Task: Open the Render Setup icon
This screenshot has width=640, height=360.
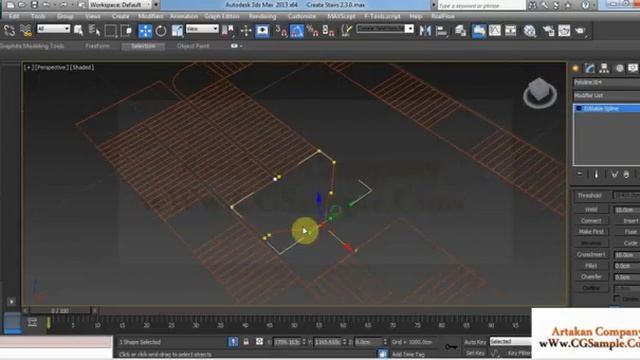Action: click(x=548, y=31)
